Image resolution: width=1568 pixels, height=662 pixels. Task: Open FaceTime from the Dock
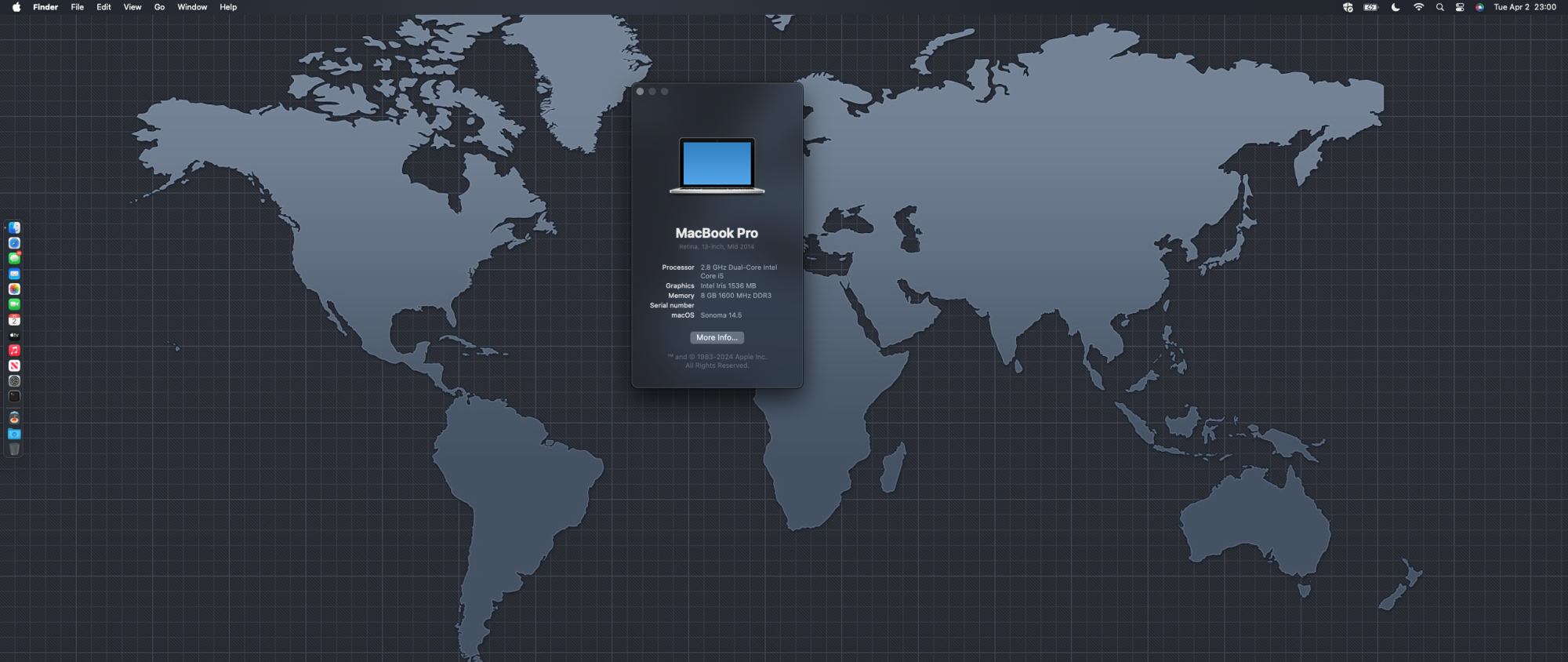(14, 304)
